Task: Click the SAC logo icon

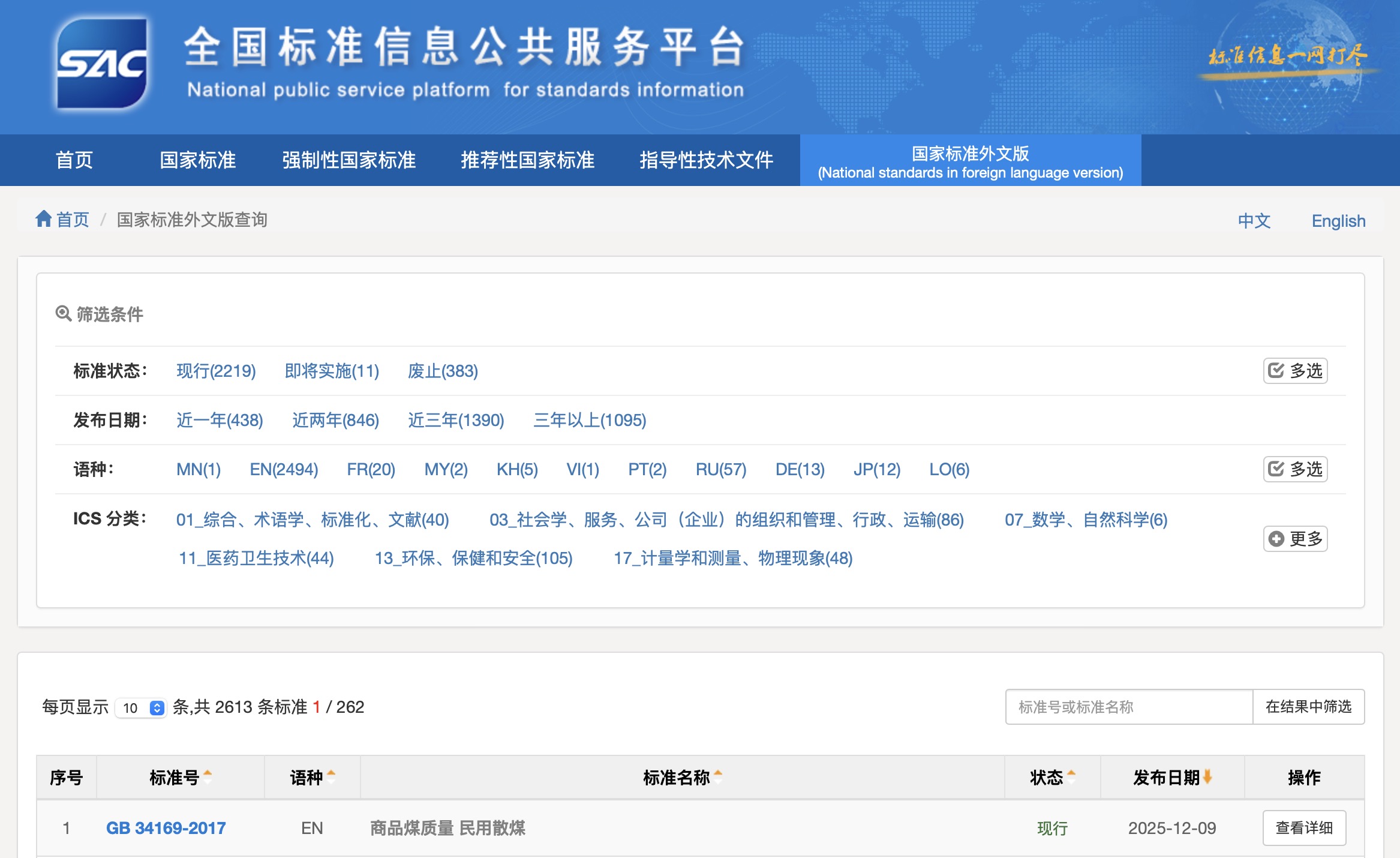Action: coord(101,64)
